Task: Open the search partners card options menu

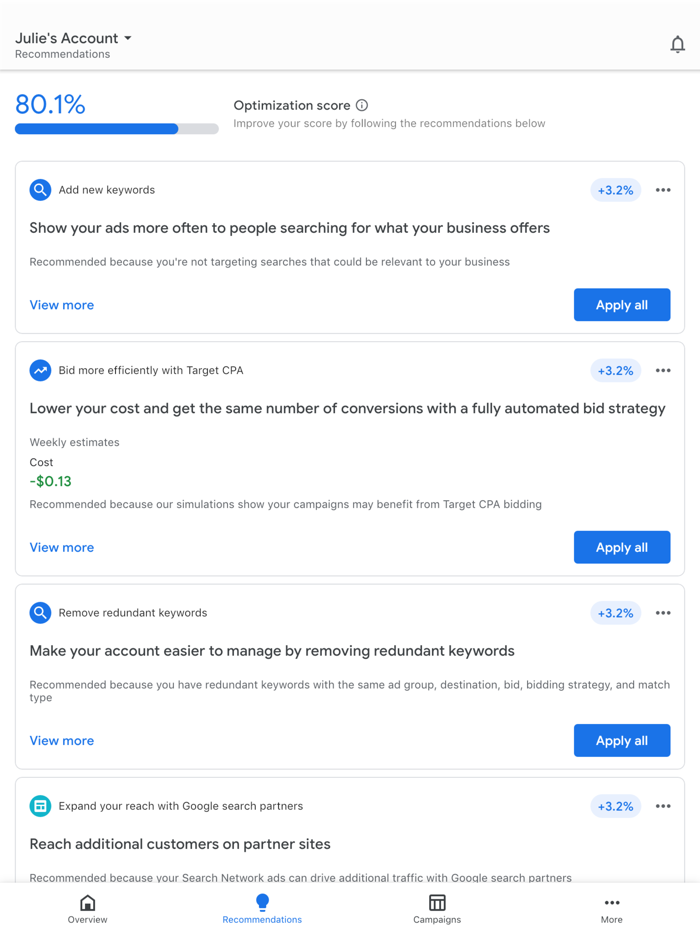Action: click(x=663, y=805)
